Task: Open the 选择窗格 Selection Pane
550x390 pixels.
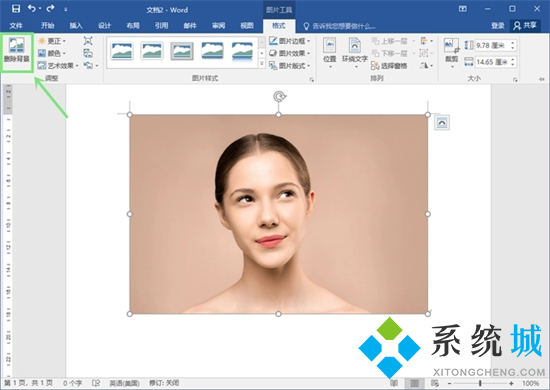Action: [389, 66]
